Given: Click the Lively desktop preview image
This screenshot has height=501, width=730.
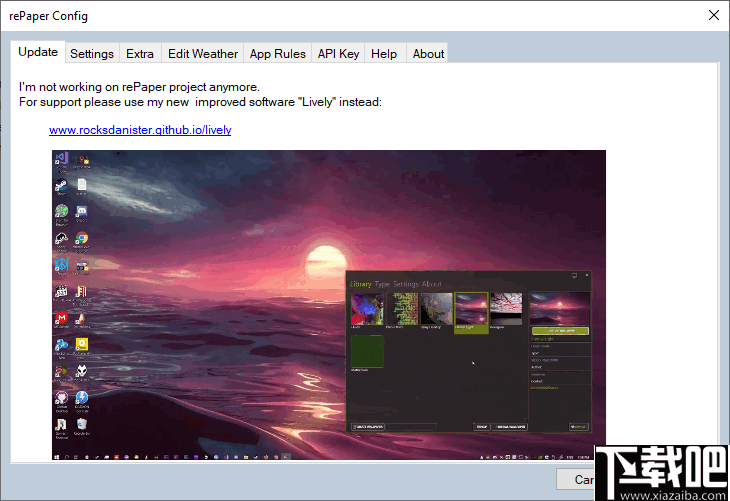Looking at the screenshot, I should click(329, 305).
